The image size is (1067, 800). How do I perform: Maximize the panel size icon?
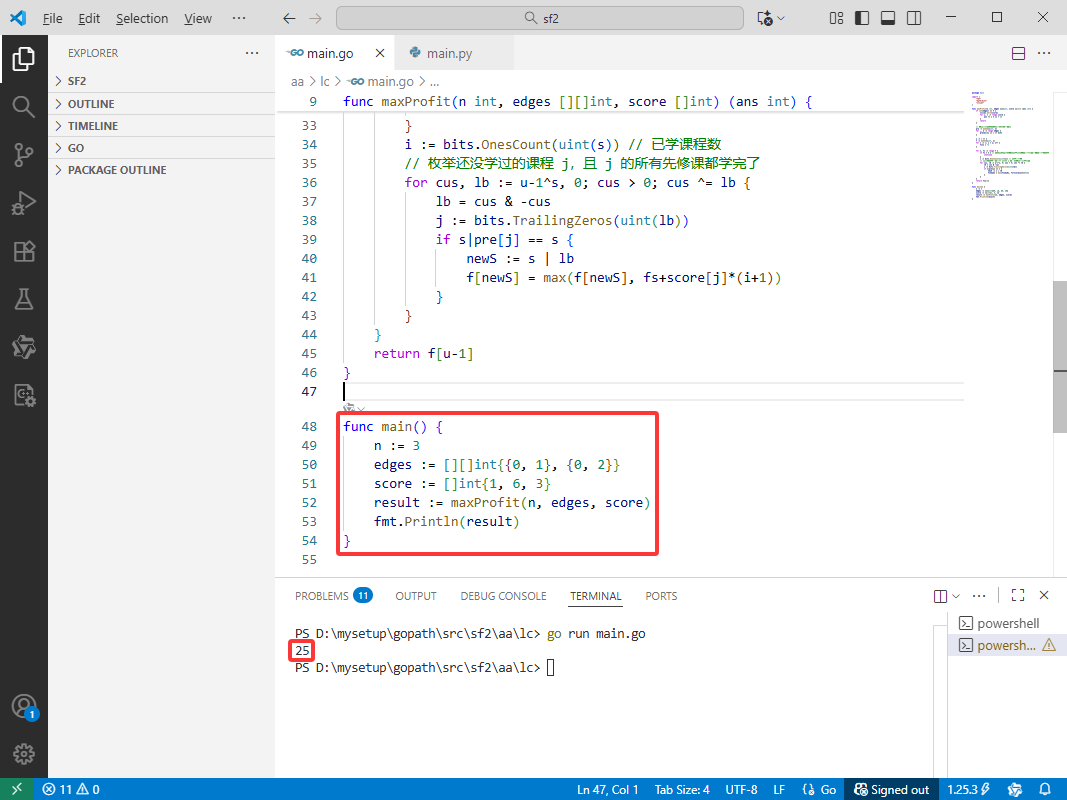point(1018,595)
